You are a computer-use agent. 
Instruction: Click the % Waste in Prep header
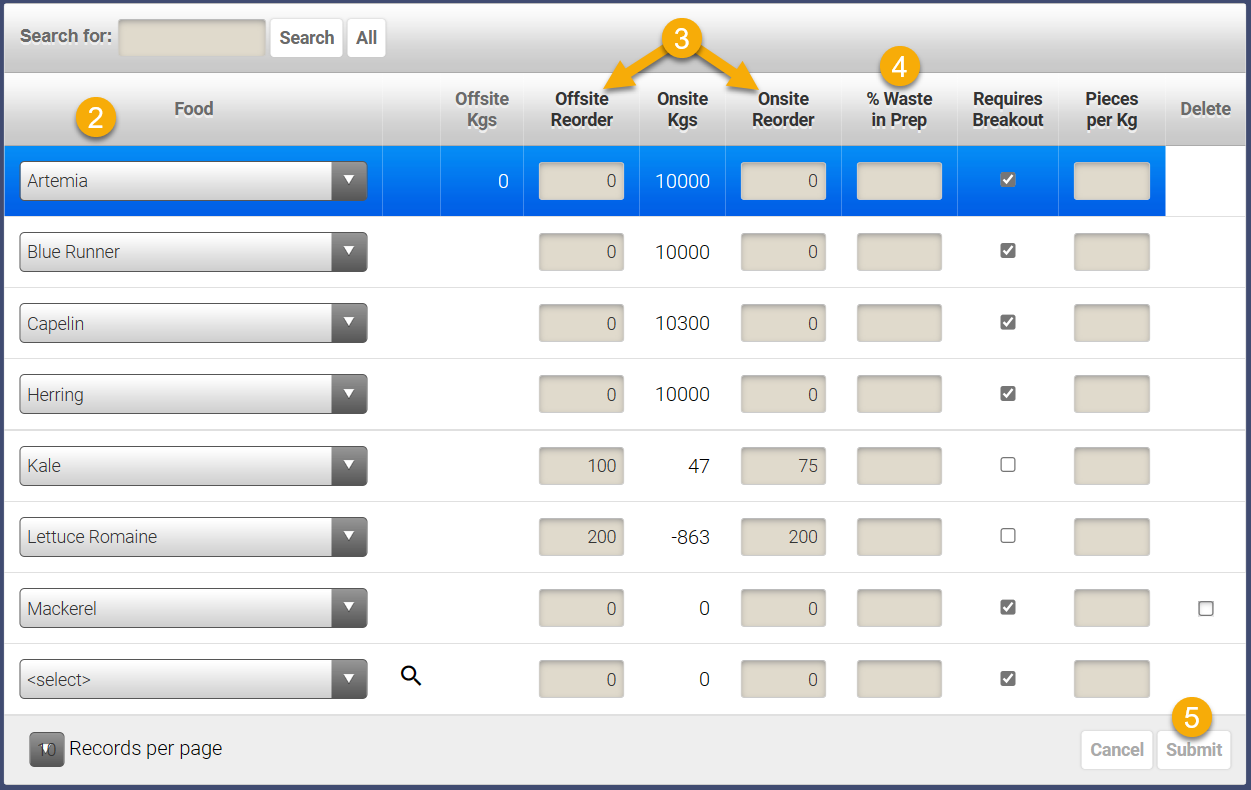click(x=899, y=109)
